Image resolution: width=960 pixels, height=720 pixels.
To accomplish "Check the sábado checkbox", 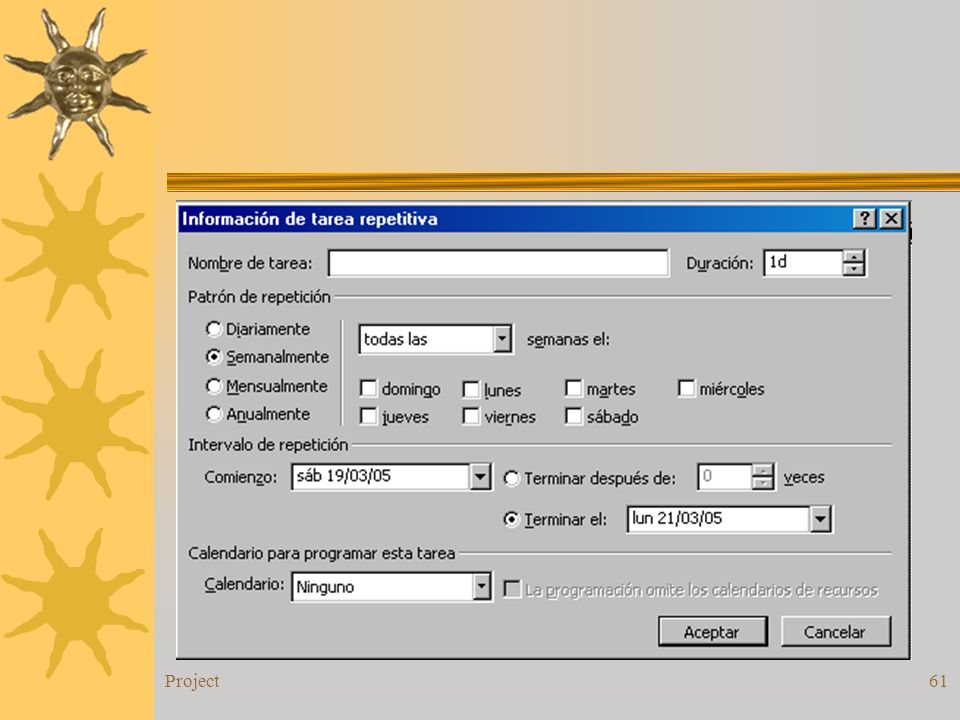I will point(574,416).
